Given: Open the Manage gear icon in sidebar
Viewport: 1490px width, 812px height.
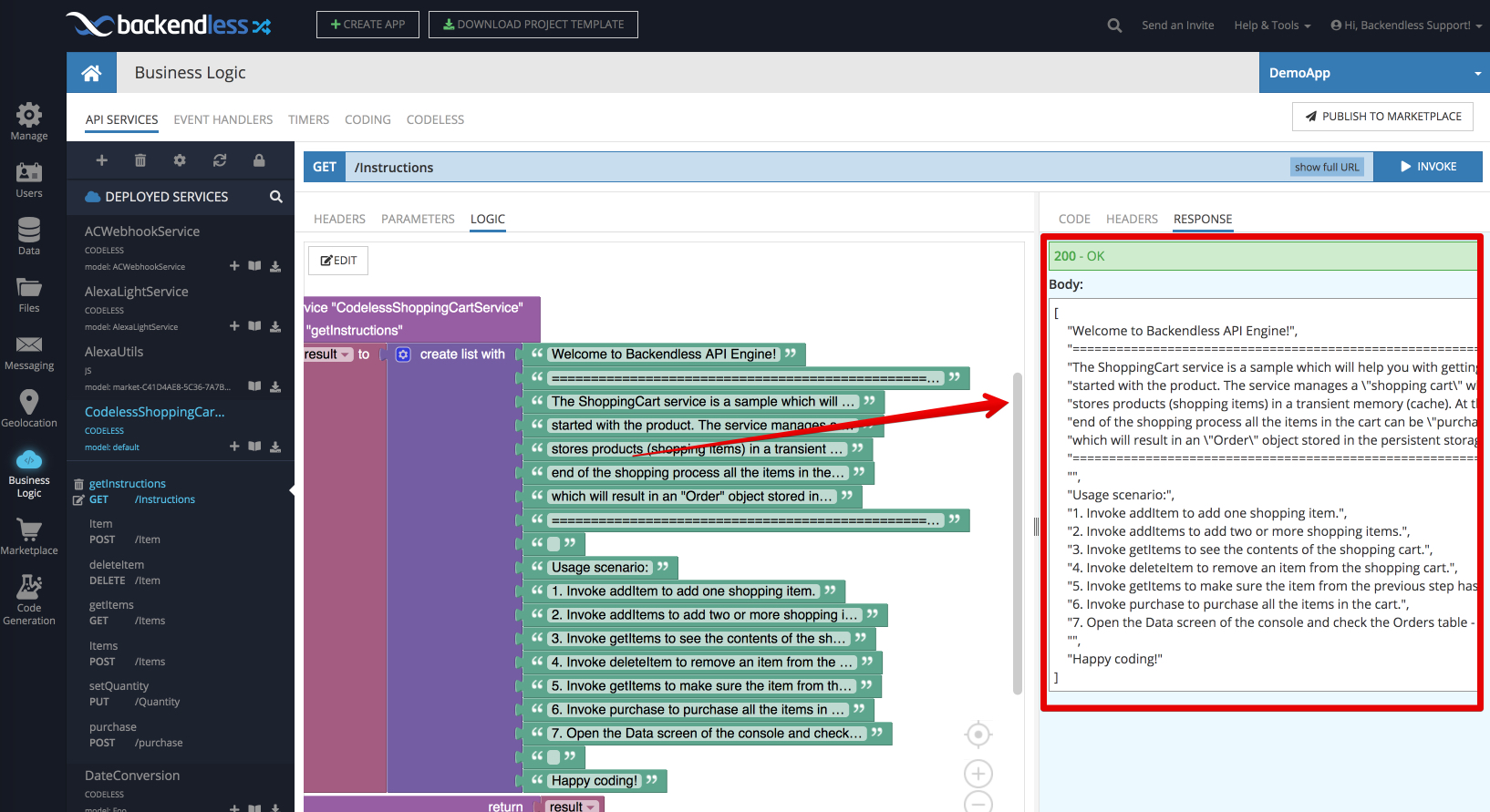Looking at the screenshot, I should 29,115.
